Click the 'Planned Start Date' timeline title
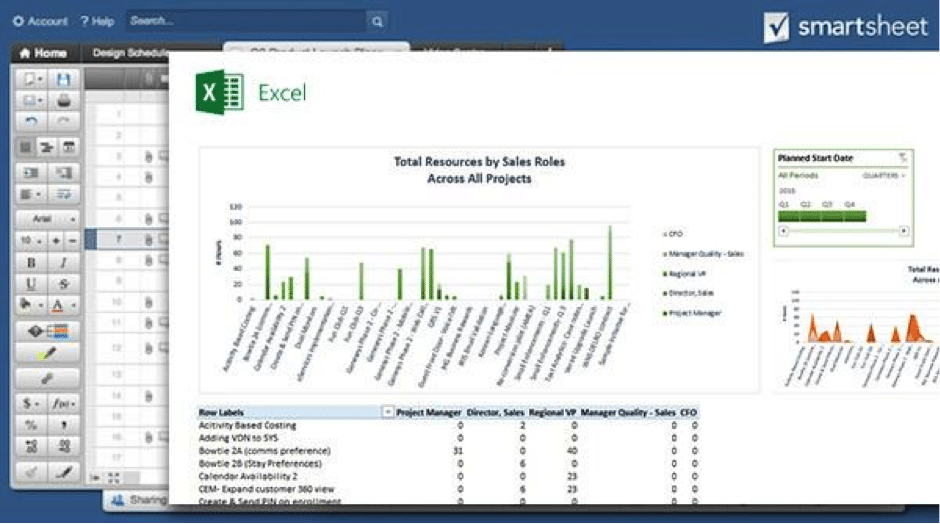Viewport: 940px width, 524px height. [815, 158]
